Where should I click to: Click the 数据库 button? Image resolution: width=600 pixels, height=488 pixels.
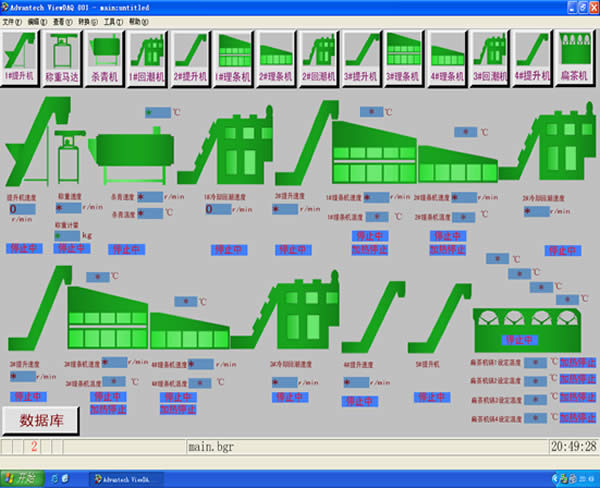42,420
